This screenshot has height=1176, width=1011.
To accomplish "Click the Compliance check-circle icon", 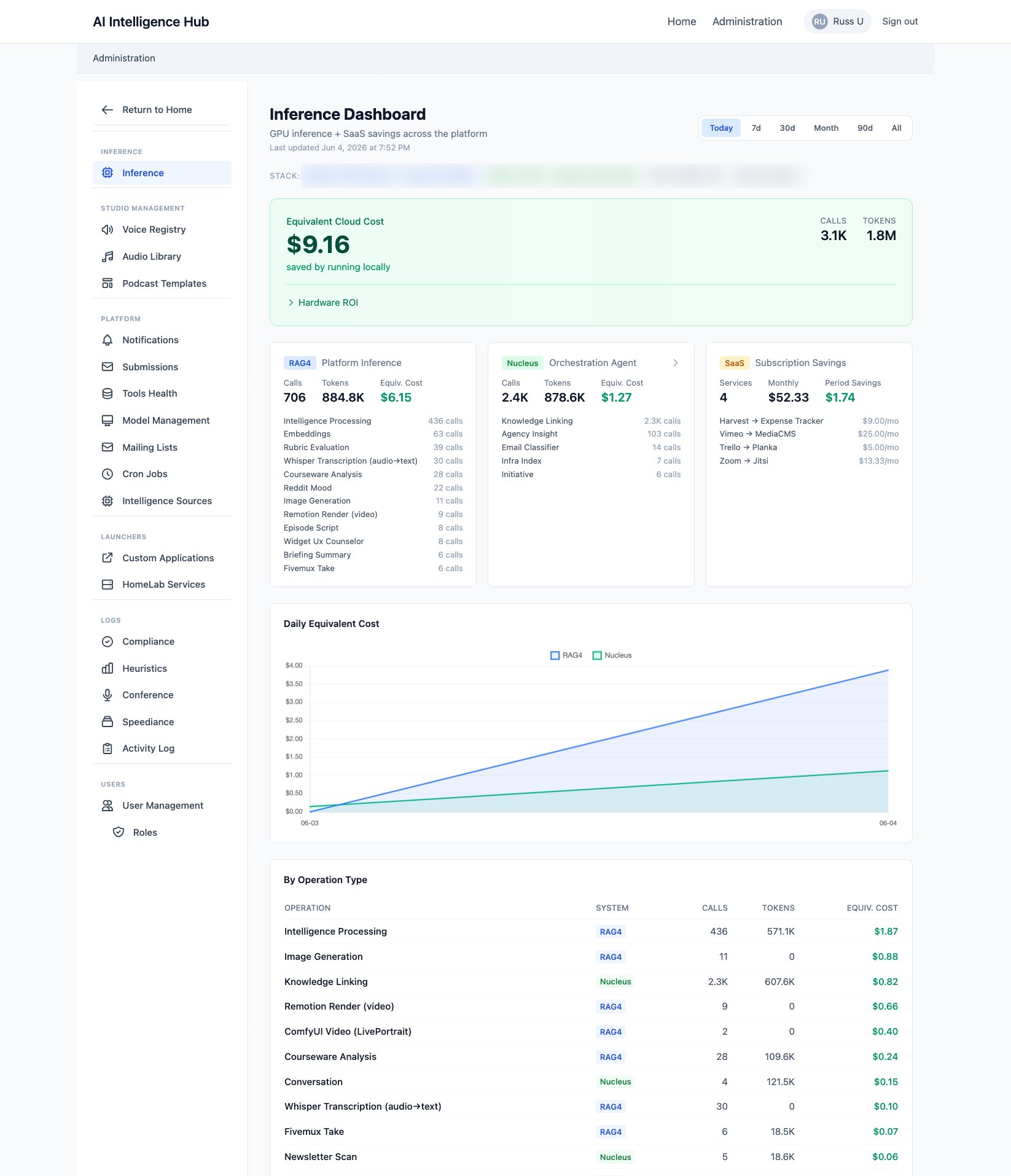I will point(107,642).
